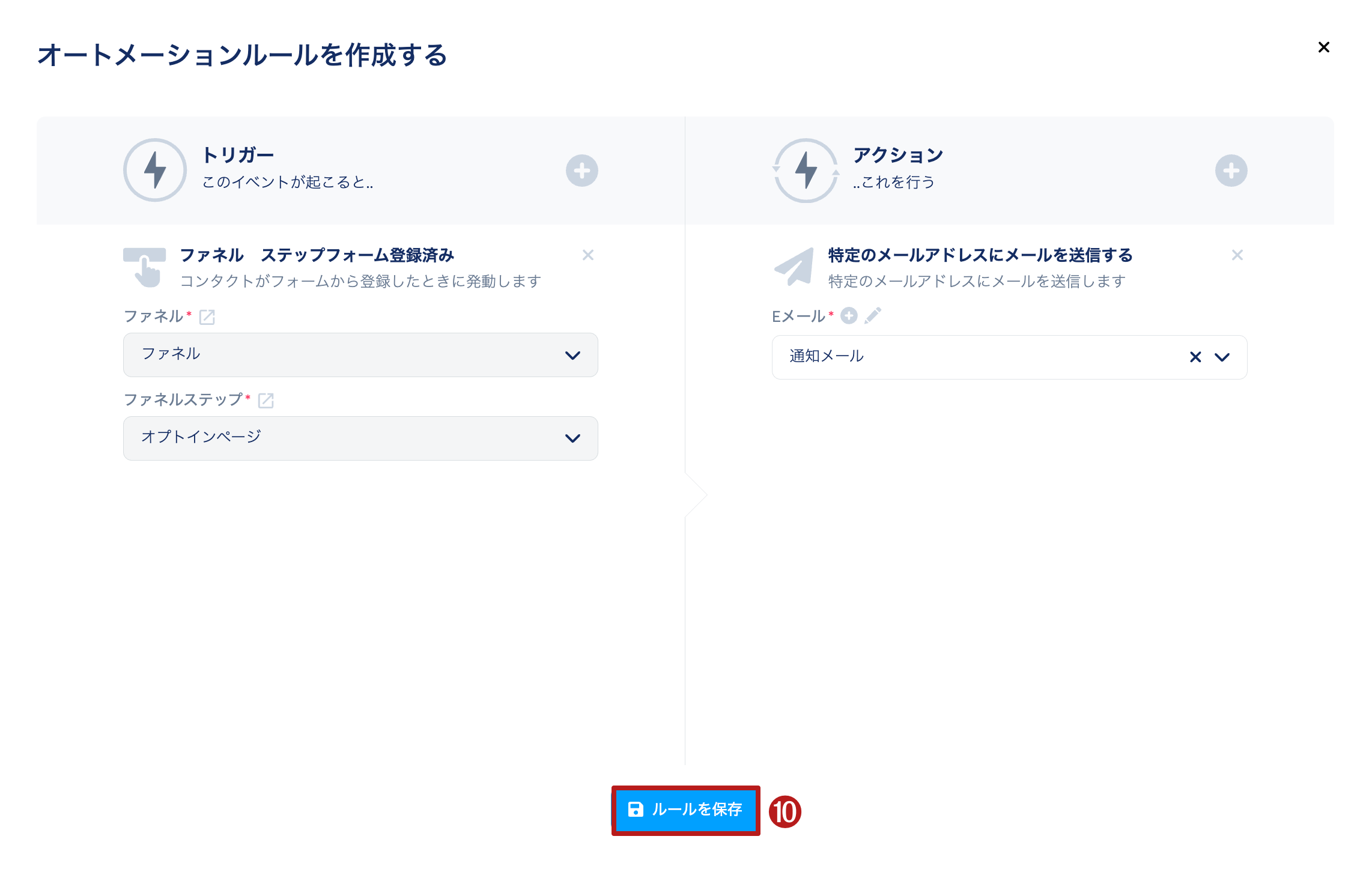Click the action lightning bolt icon
This screenshot has height=872, width=1372.
pyautogui.click(x=805, y=171)
